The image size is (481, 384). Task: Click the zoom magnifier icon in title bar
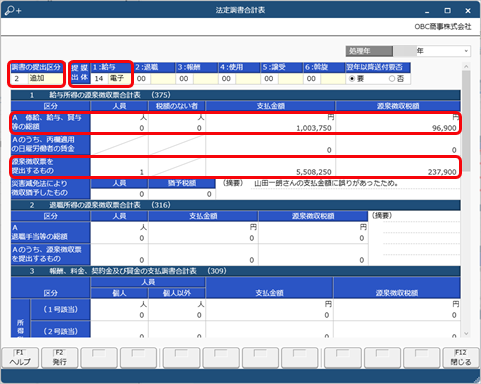(x=13, y=10)
